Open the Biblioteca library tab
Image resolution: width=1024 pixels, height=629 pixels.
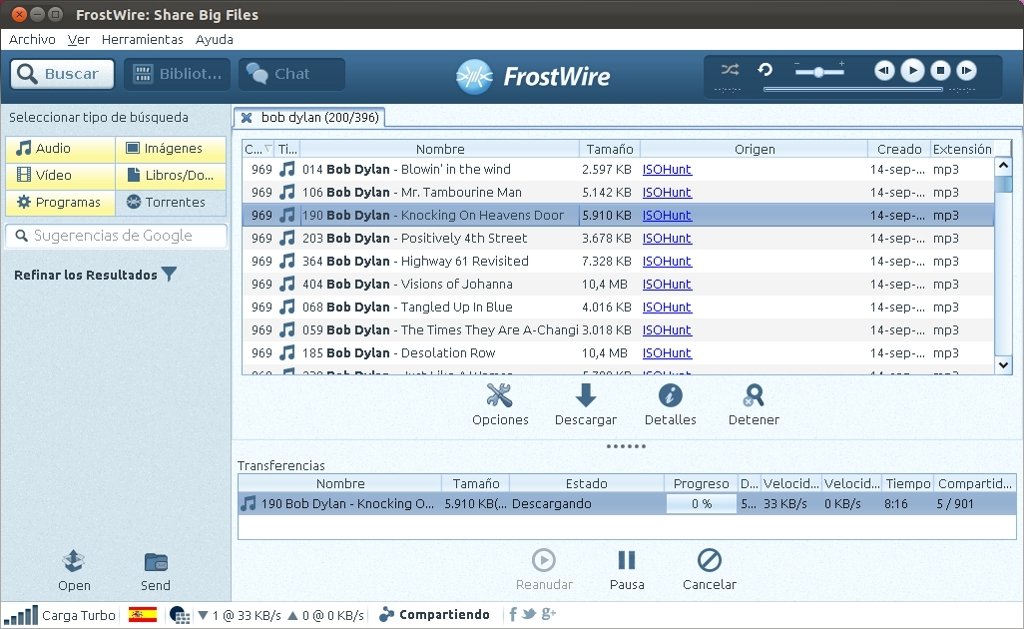coord(177,74)
